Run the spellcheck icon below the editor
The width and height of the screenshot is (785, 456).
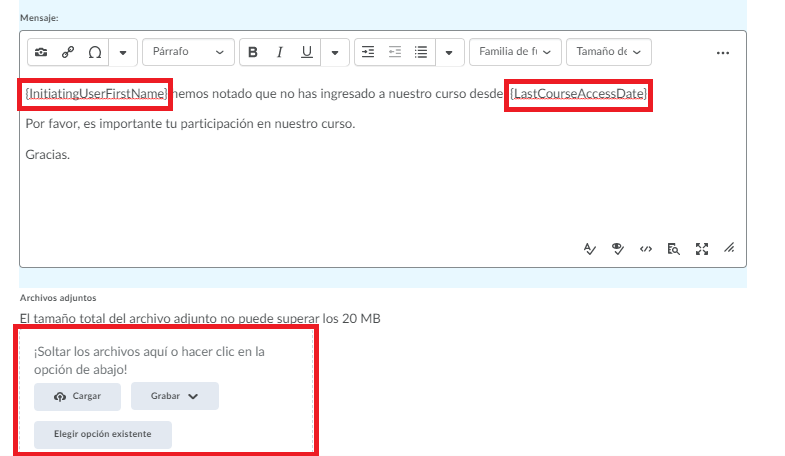[x=590, y=249]
